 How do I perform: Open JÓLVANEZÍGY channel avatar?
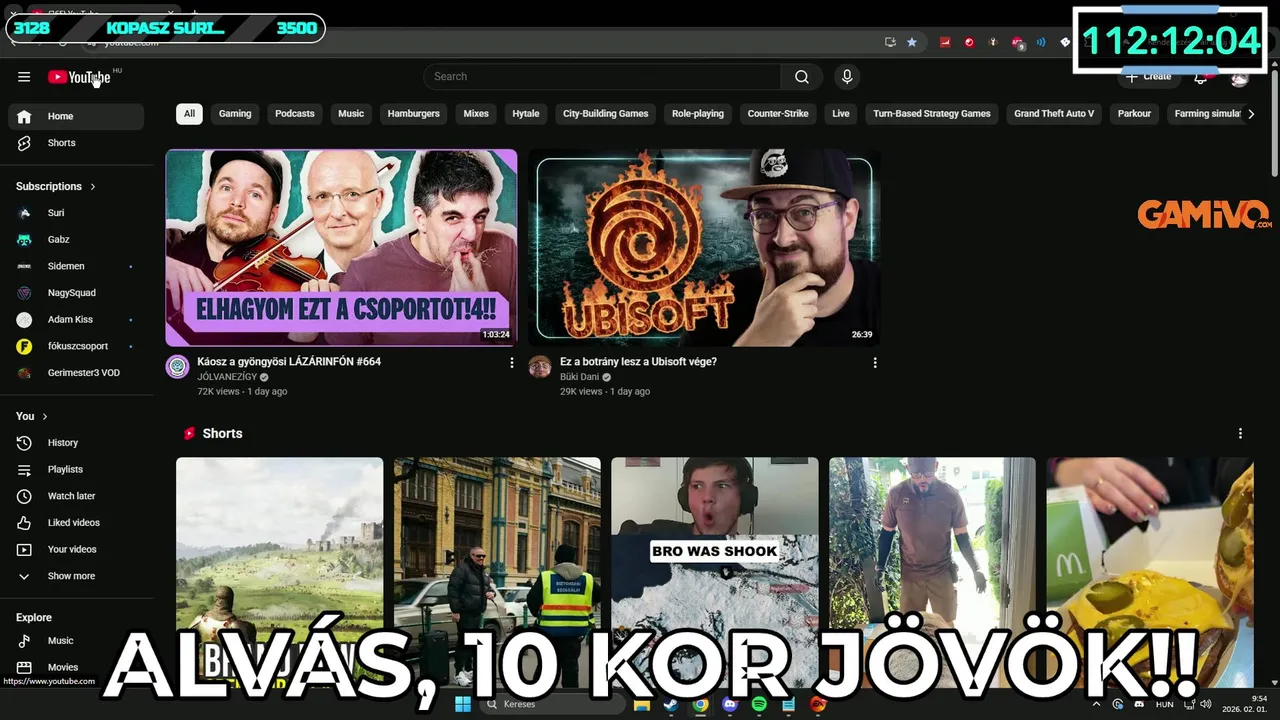[x=178, y=366]
